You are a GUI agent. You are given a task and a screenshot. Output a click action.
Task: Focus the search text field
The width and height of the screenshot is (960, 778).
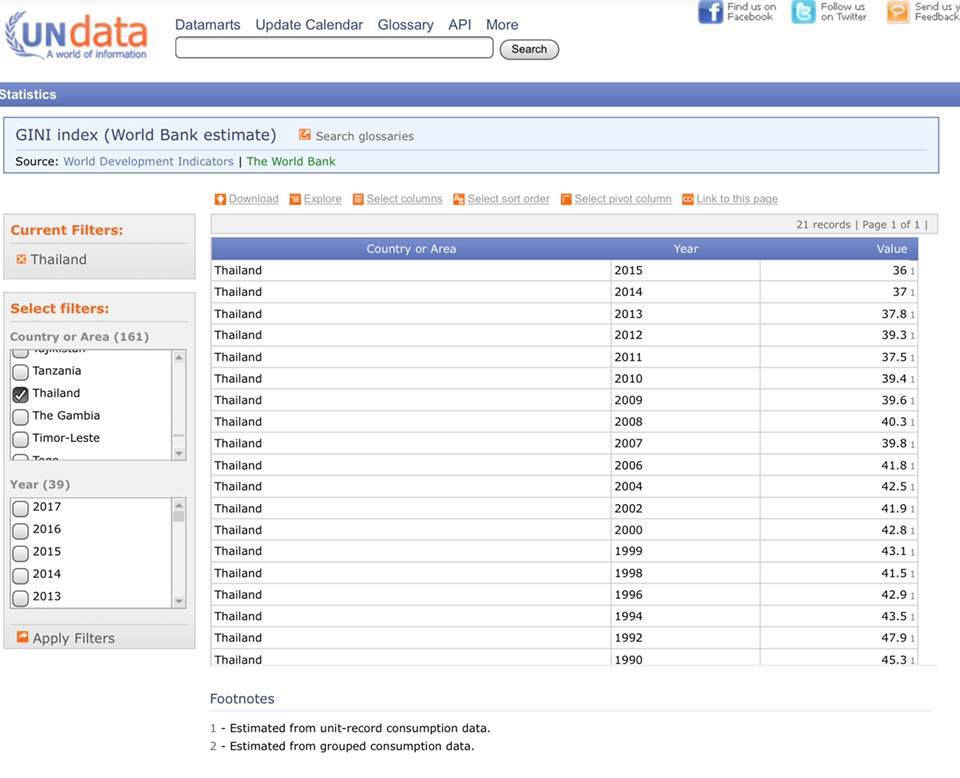click(x=334, y=48)
